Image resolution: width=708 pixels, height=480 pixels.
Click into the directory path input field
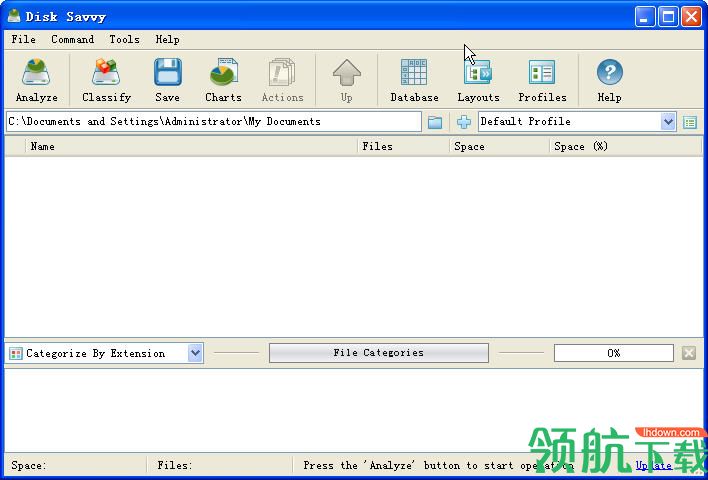214,122
